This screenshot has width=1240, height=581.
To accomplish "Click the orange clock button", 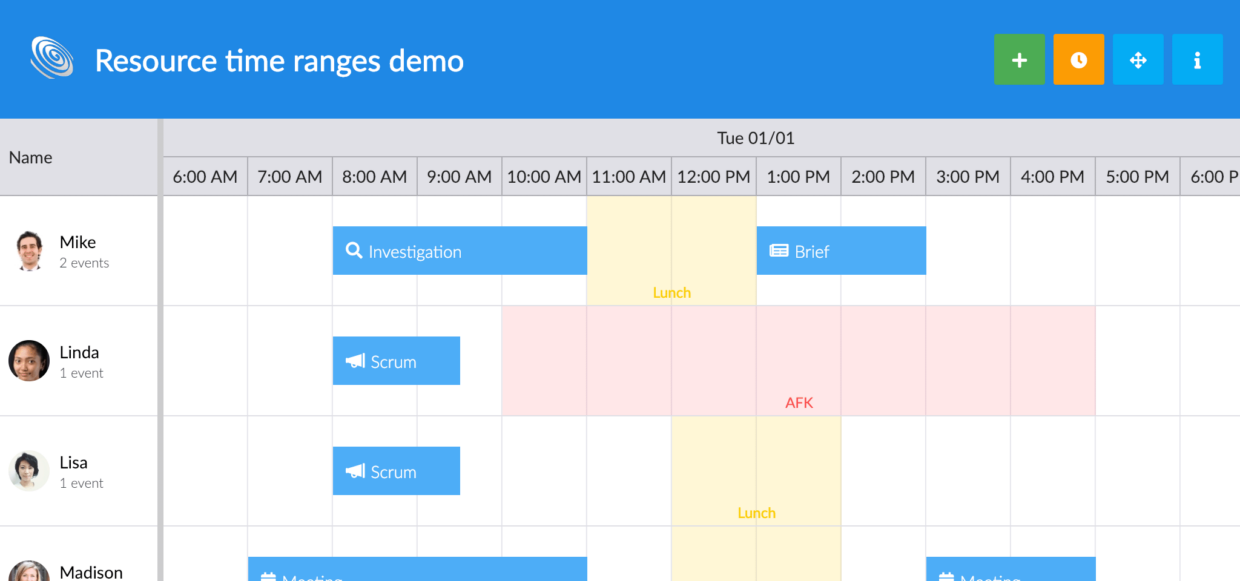I will (1078, 60).
